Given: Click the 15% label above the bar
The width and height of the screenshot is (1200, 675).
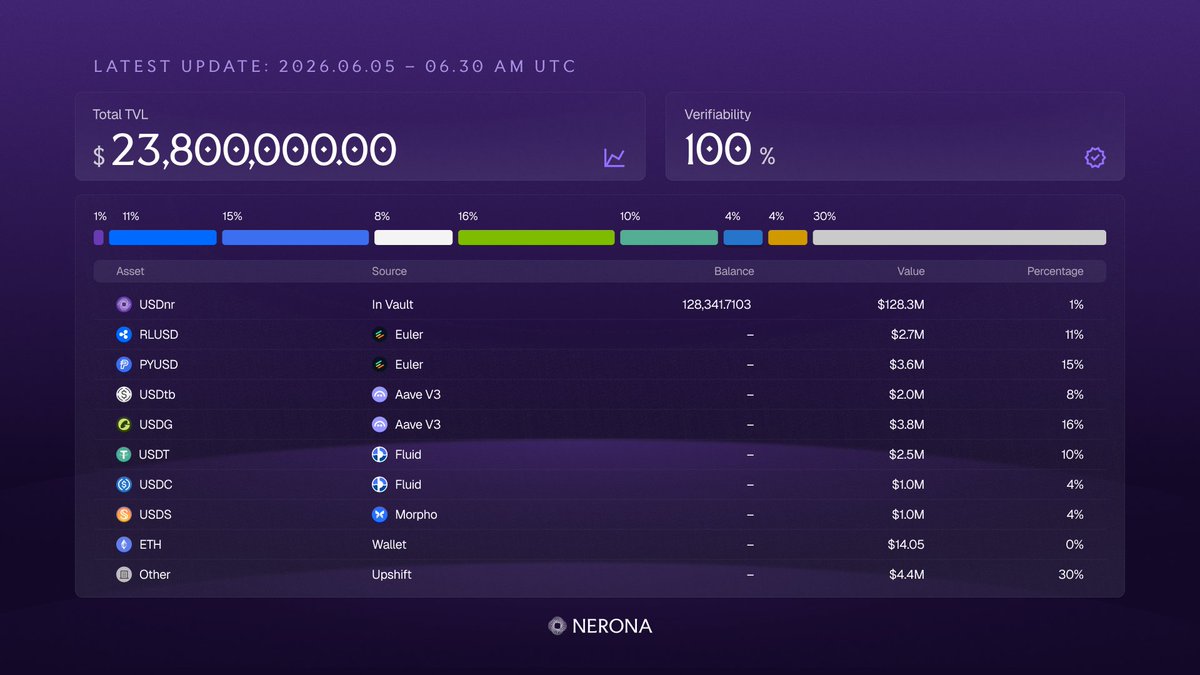Looking at the screenshot, I should point(232,216).
